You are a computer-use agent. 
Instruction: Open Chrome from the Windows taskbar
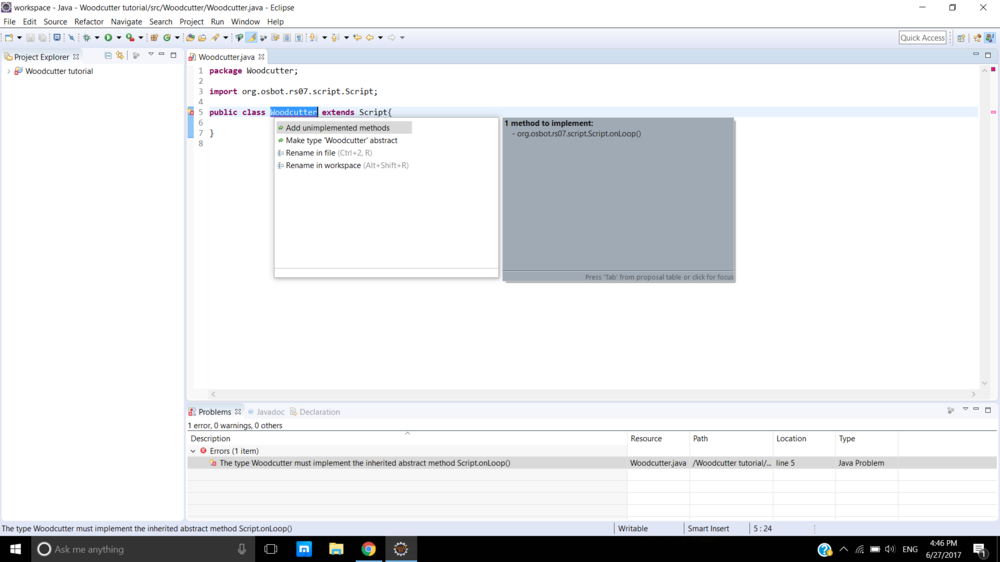pos(369,549)
